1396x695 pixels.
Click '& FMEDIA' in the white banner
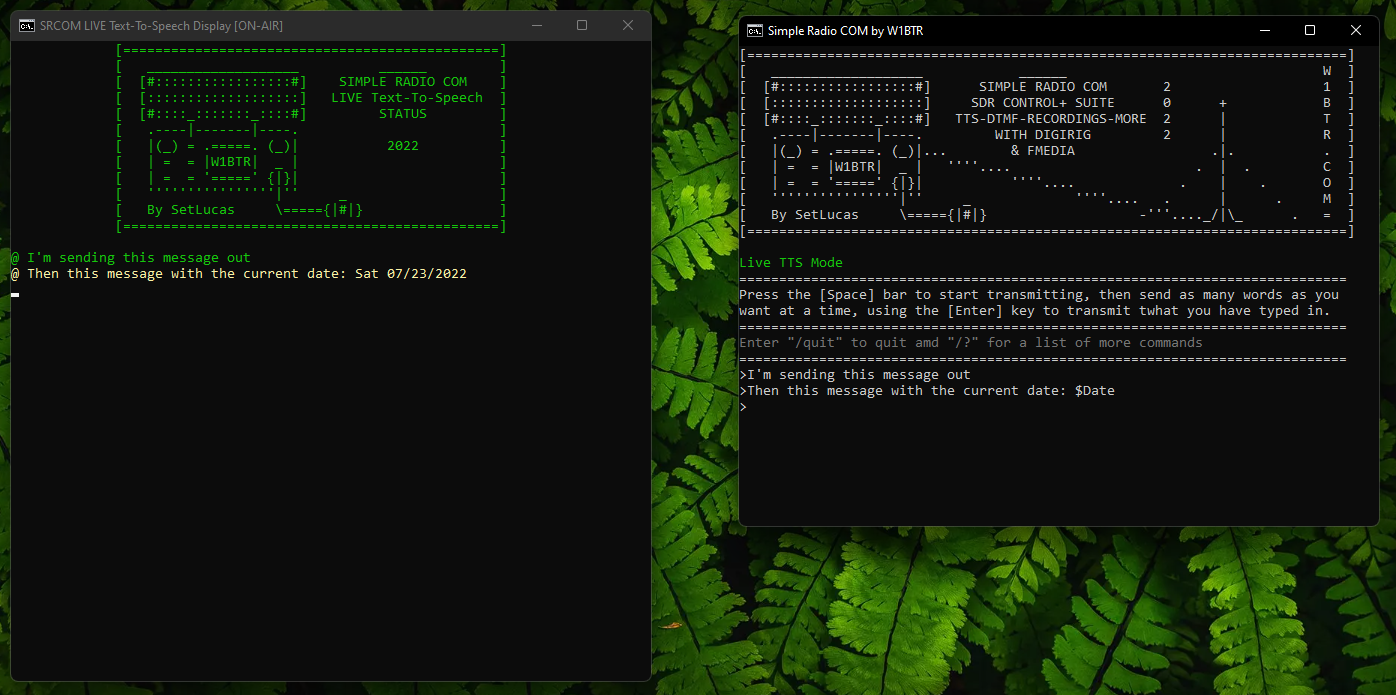(x=1043, y=151)
